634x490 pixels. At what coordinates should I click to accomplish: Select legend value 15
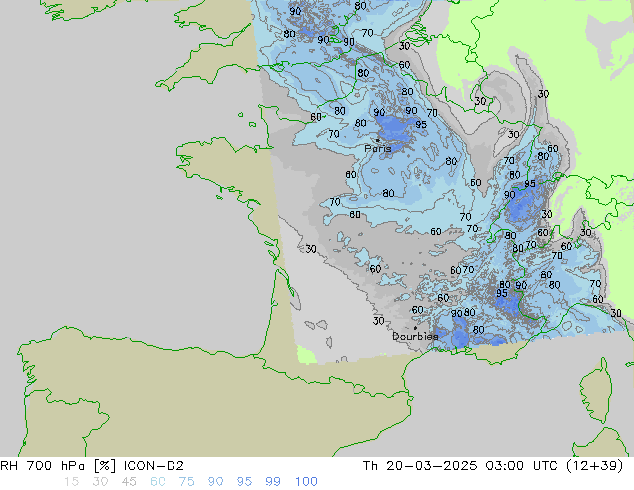pyautogui.click(x=71, y=482)
